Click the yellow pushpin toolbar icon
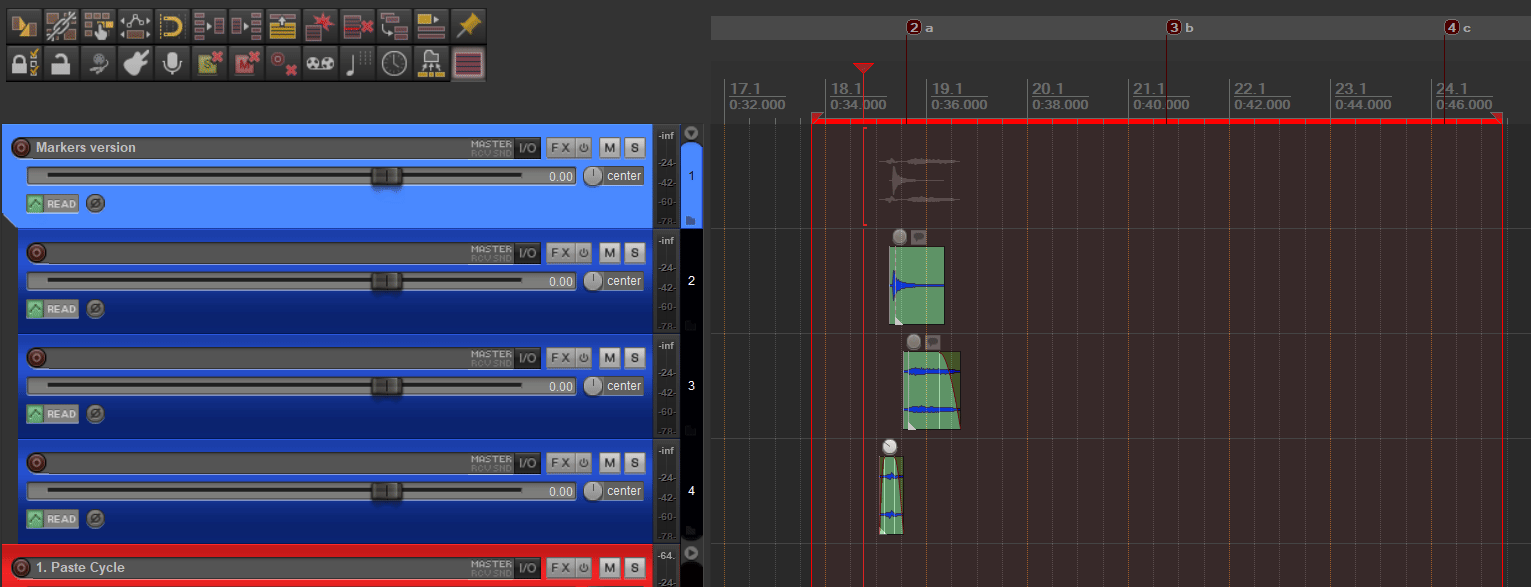This screenshot has width=1531, height=587. 468,24
